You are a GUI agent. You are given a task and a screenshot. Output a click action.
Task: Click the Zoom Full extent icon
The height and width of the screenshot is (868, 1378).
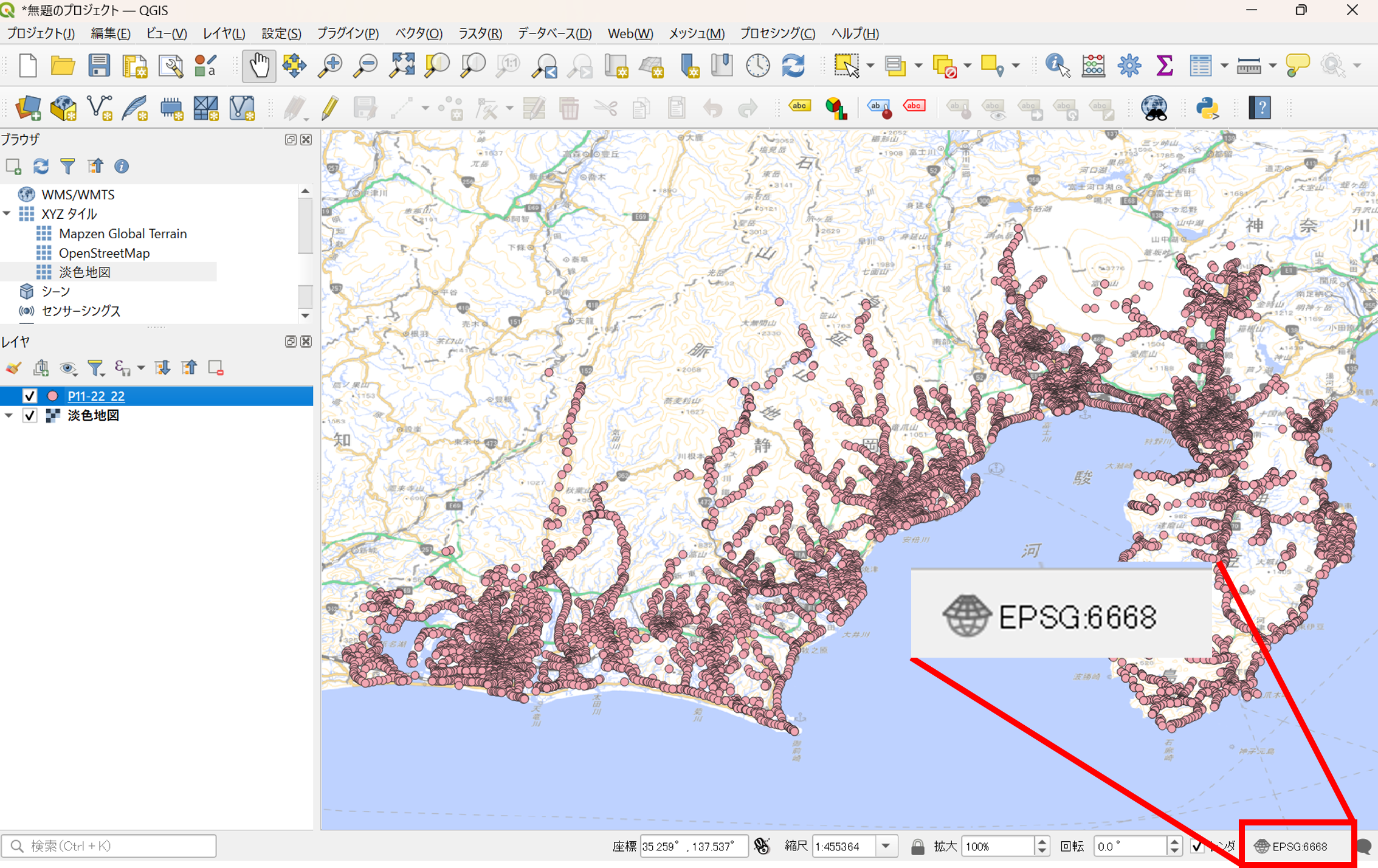pos(402,66)
